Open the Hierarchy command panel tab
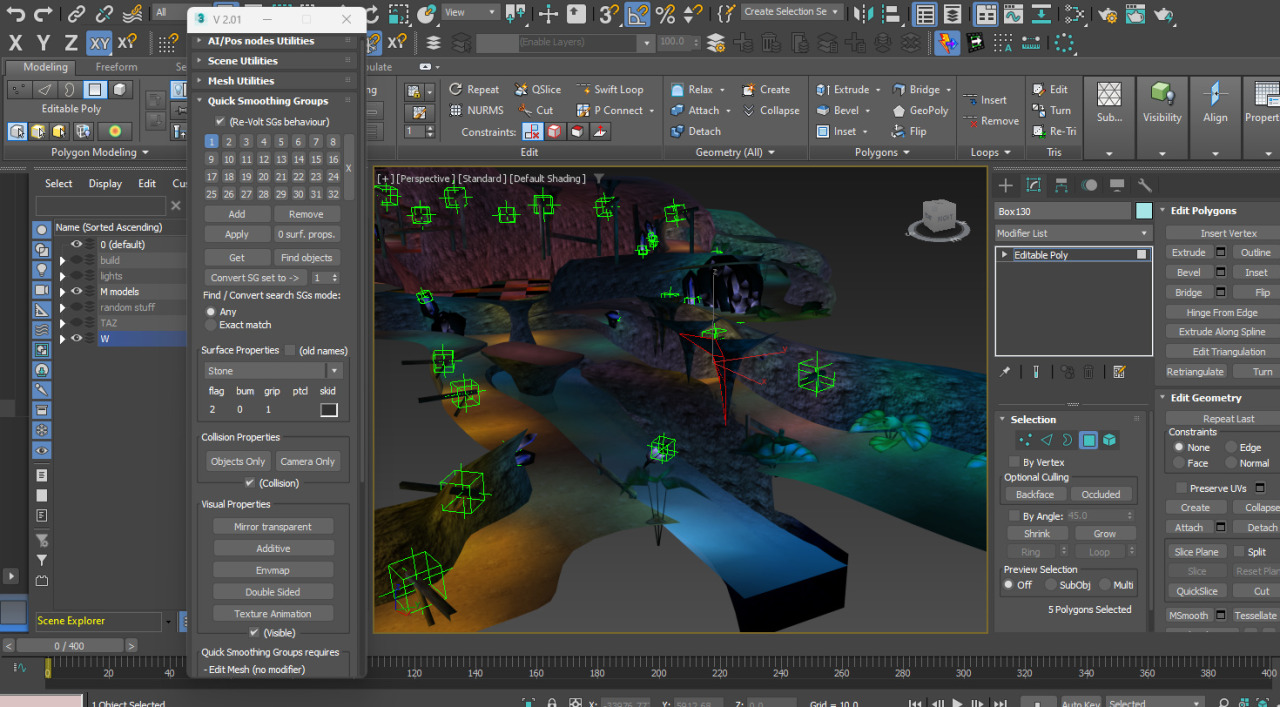Image resolution: width=1280 pixels, height=707 pixels. tap(1062, 185)
